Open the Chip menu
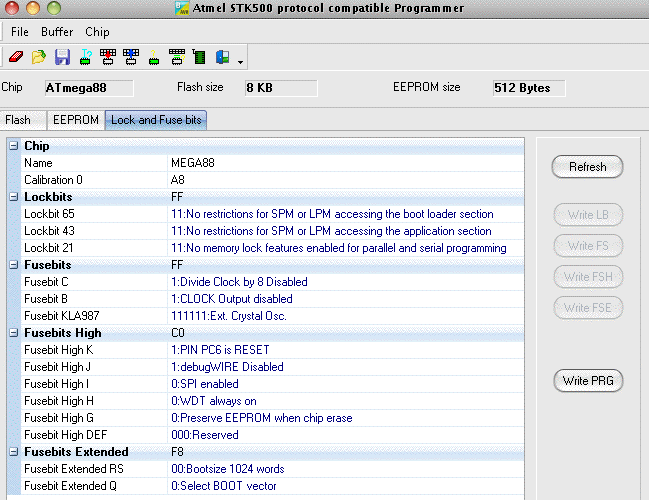The image size is (649, 500). click(97, 32)
